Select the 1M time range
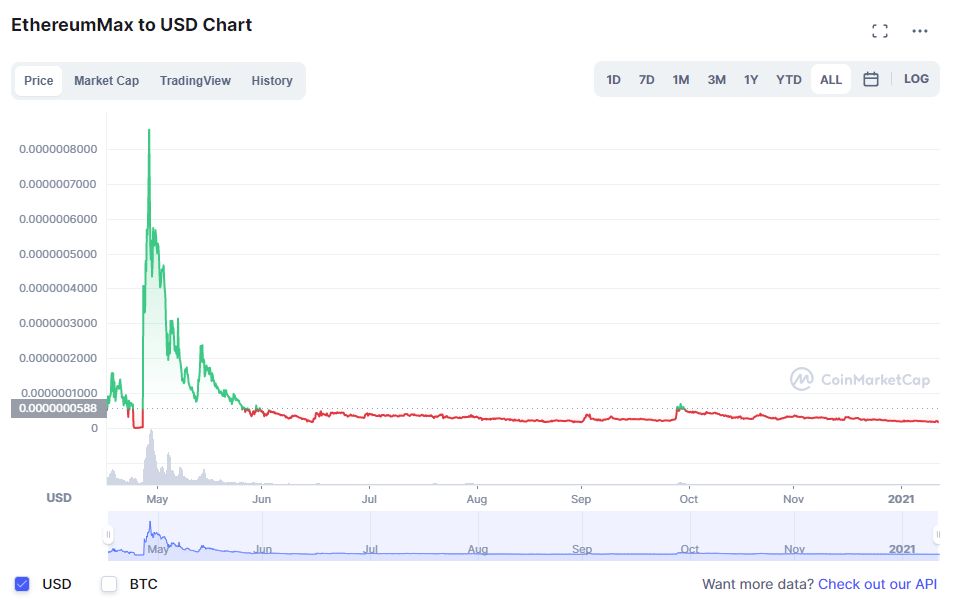Screen dimensions: 961x602 (x=680, y=80)
